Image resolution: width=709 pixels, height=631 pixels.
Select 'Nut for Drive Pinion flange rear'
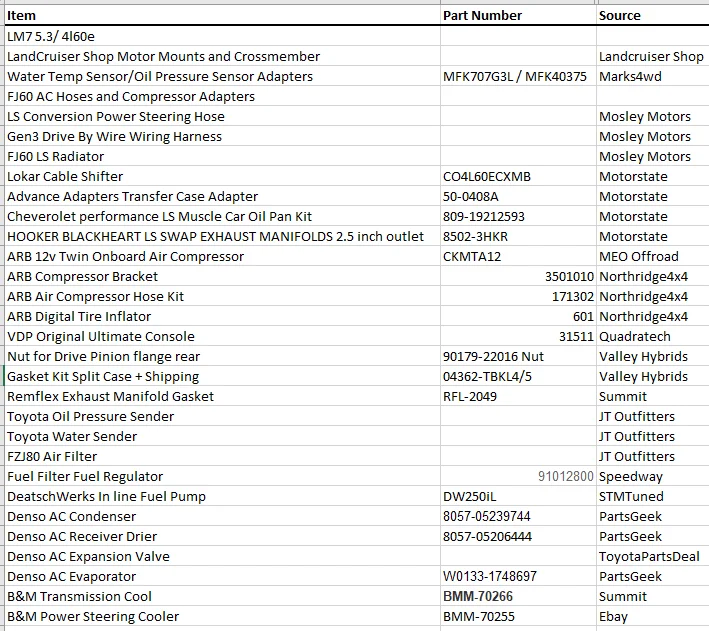222,356
